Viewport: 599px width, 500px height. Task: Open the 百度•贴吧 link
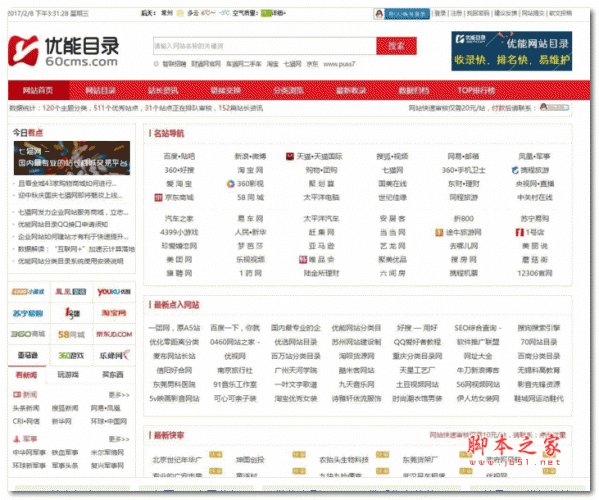point(179,156)
